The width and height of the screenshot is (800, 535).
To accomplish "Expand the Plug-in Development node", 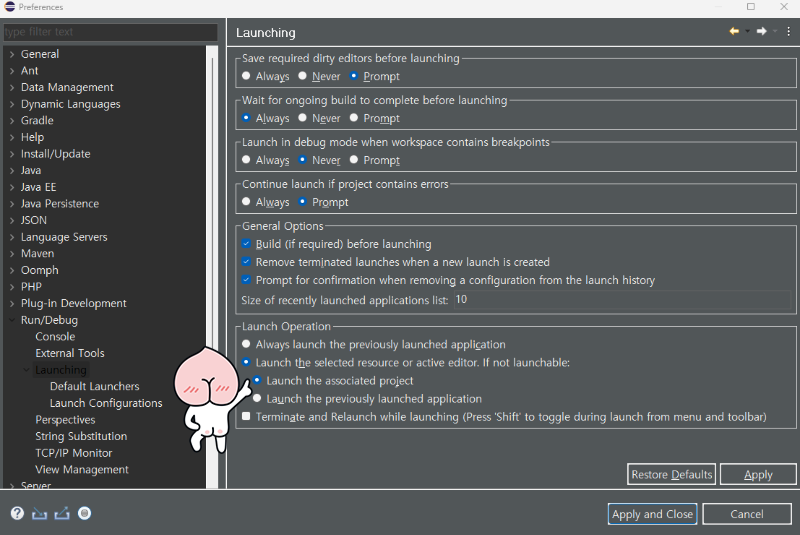I will [12, 303].
